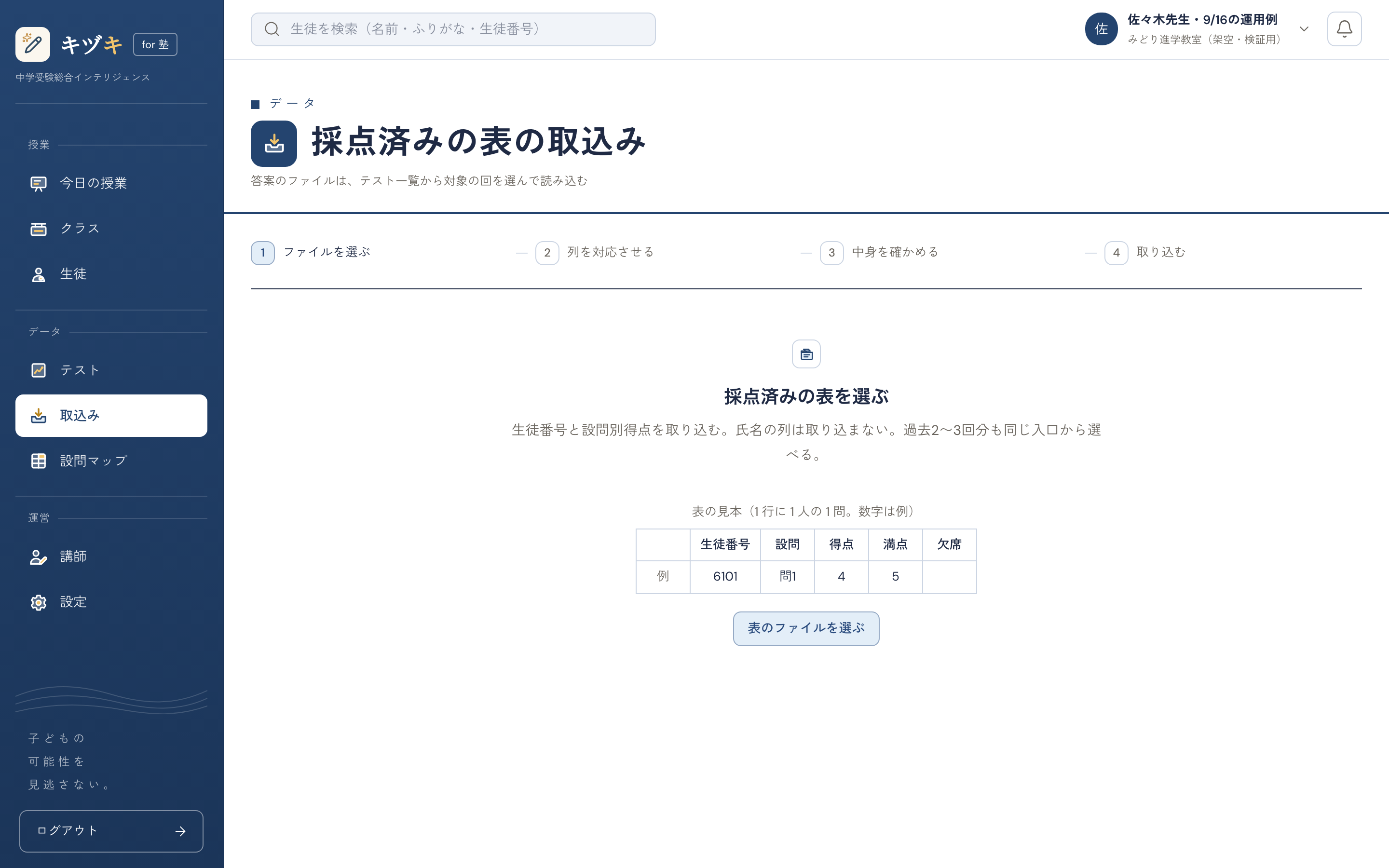Click the キヅキ pencil logo icon
Image resolution: width=1389 pixels, height=868 pixels.
point(33,44)
